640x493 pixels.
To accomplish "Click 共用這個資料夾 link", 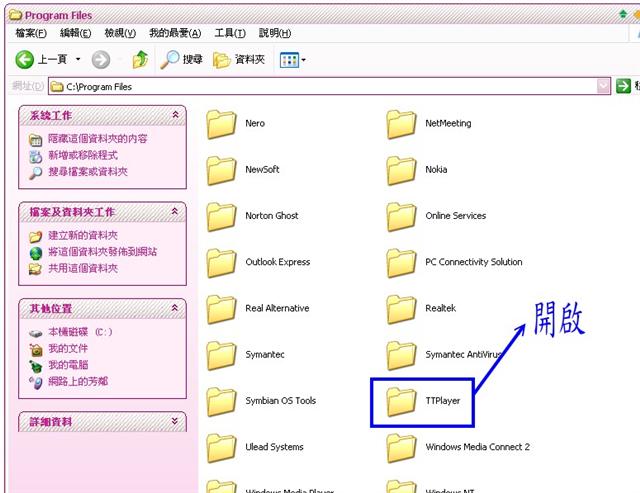I will (83, 268).
